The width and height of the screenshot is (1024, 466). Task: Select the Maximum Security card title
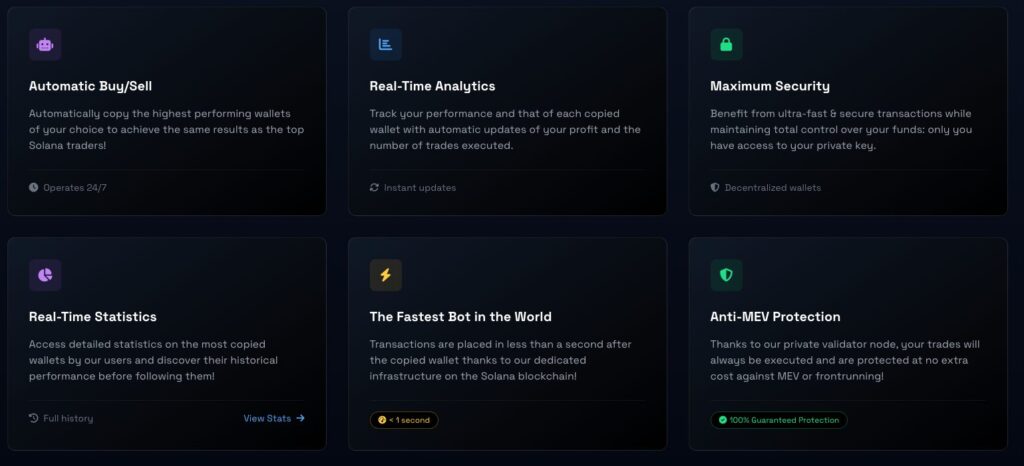click(x=770, y=86)
